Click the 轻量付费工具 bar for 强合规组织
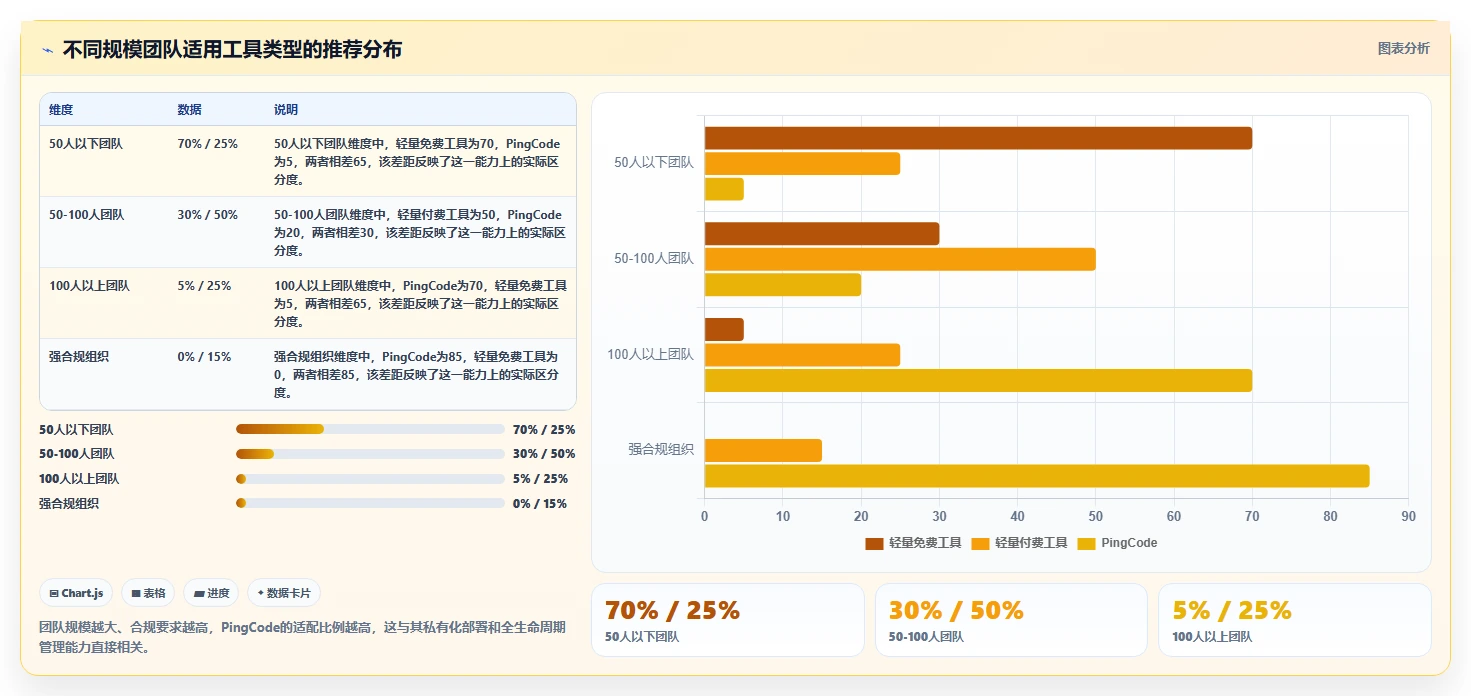This screenshot has width=1471, height=696. 763,450
